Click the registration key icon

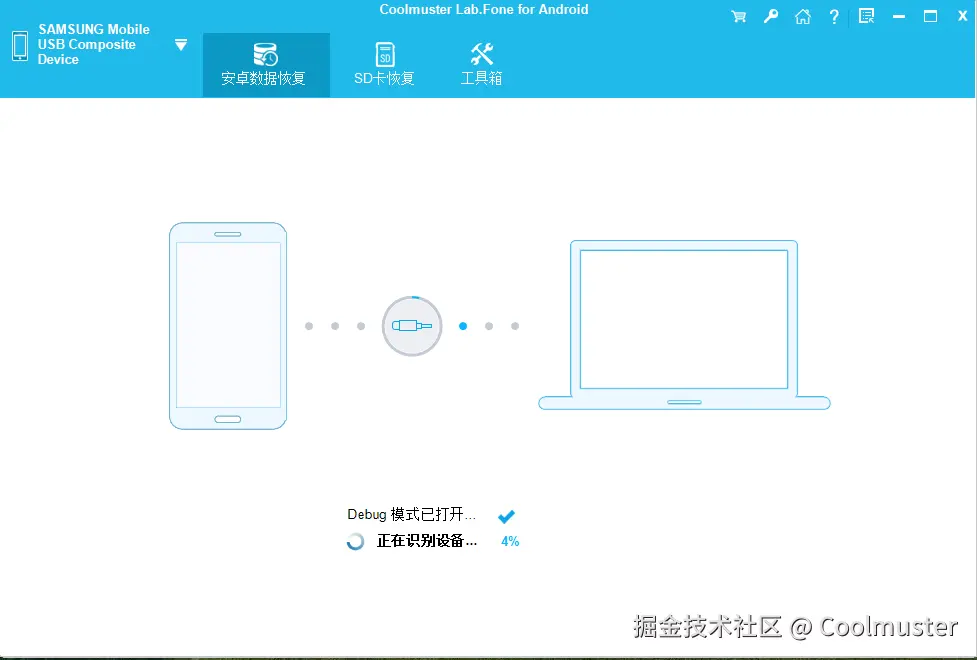tap(771, 16)
